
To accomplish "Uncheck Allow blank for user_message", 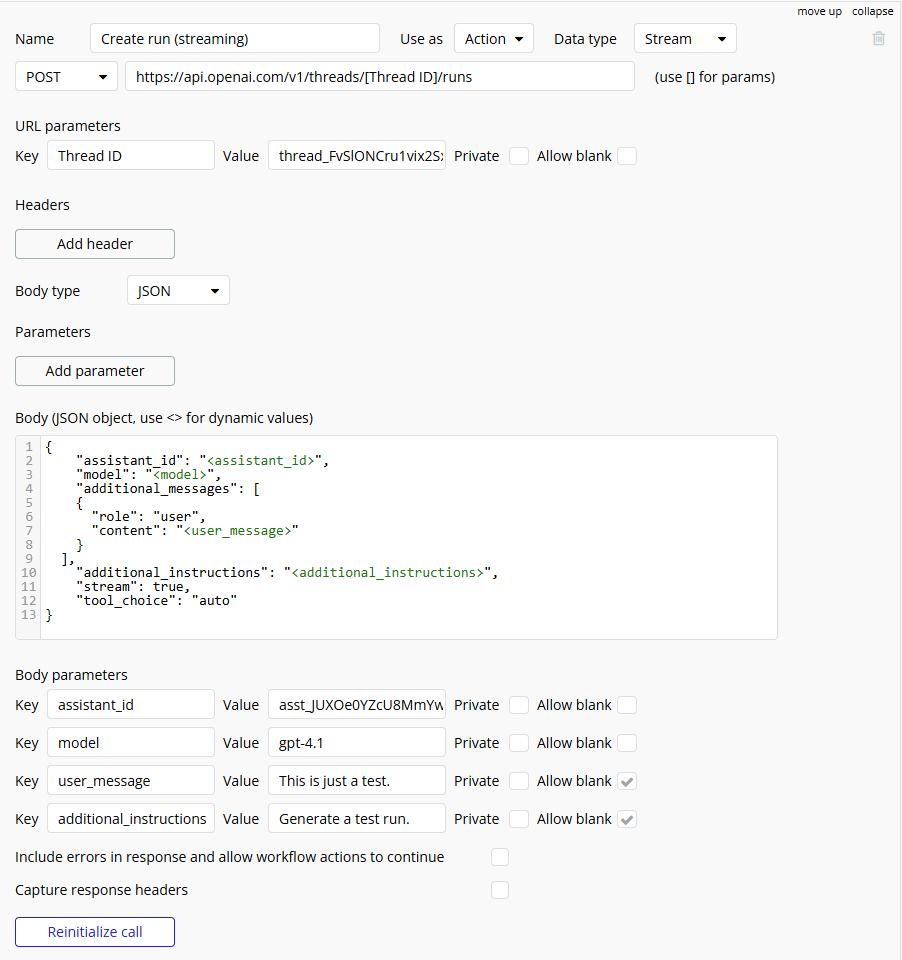I will (627, 781).
